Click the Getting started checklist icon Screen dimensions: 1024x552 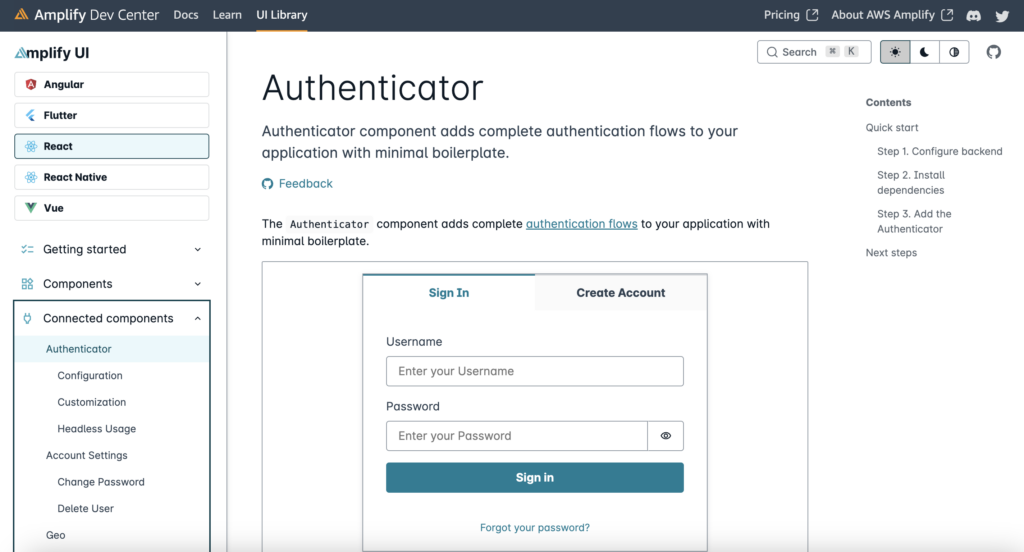point(27,249)
